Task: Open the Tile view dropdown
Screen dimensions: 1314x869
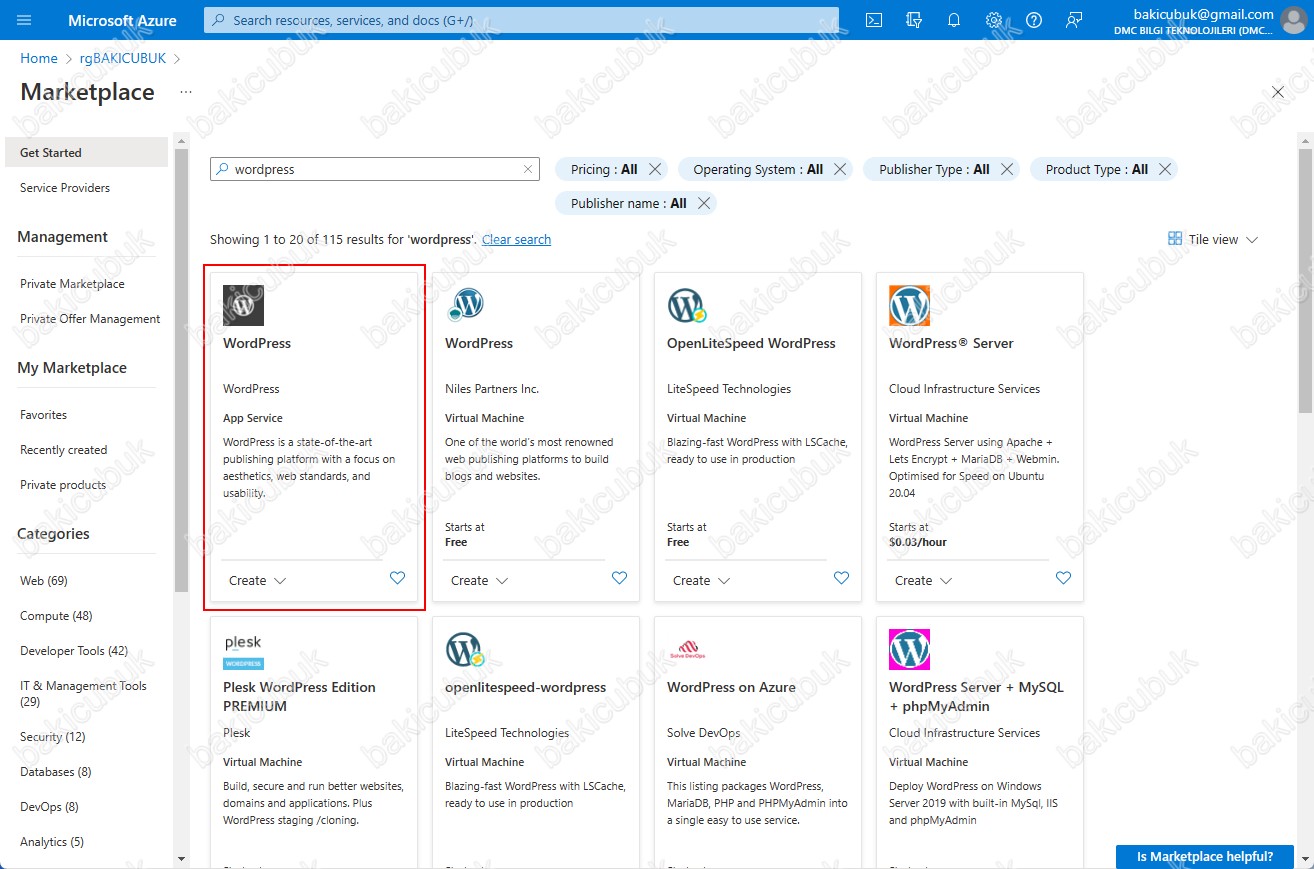Action: pos(1213,239)
